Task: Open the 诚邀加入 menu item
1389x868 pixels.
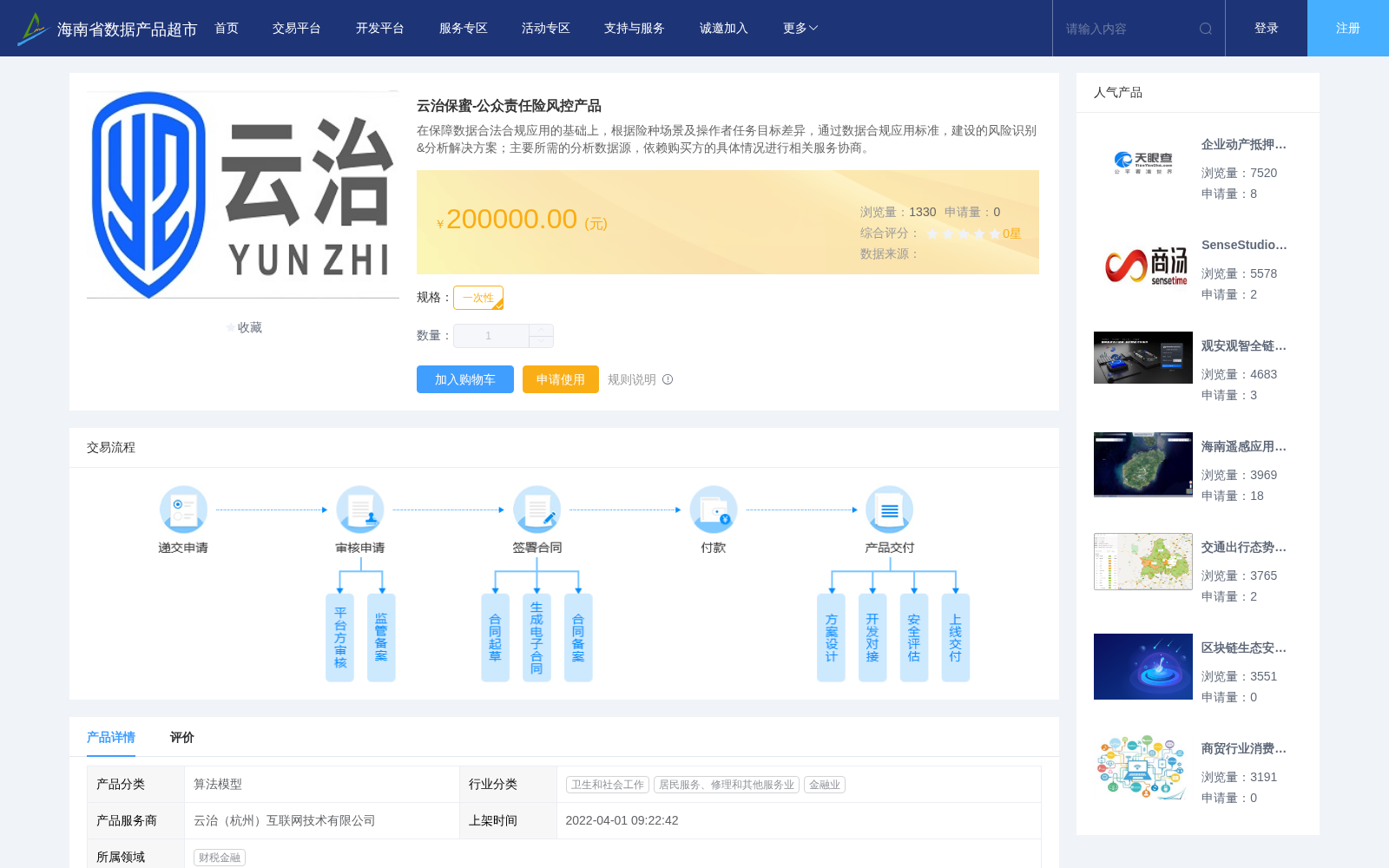Action: [x=724, y=29]
